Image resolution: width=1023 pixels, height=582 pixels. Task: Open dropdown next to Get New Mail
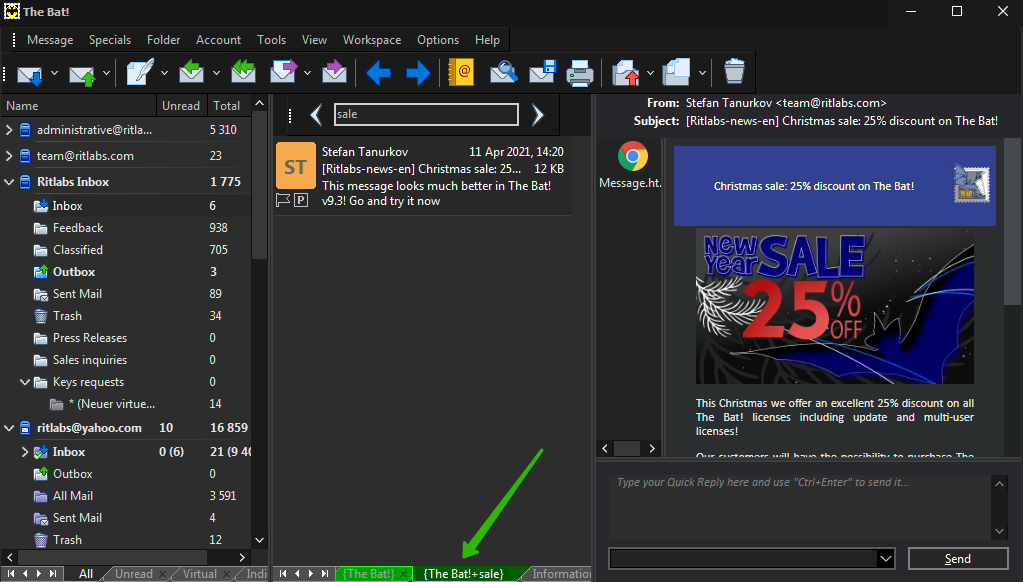pos(54,73)
